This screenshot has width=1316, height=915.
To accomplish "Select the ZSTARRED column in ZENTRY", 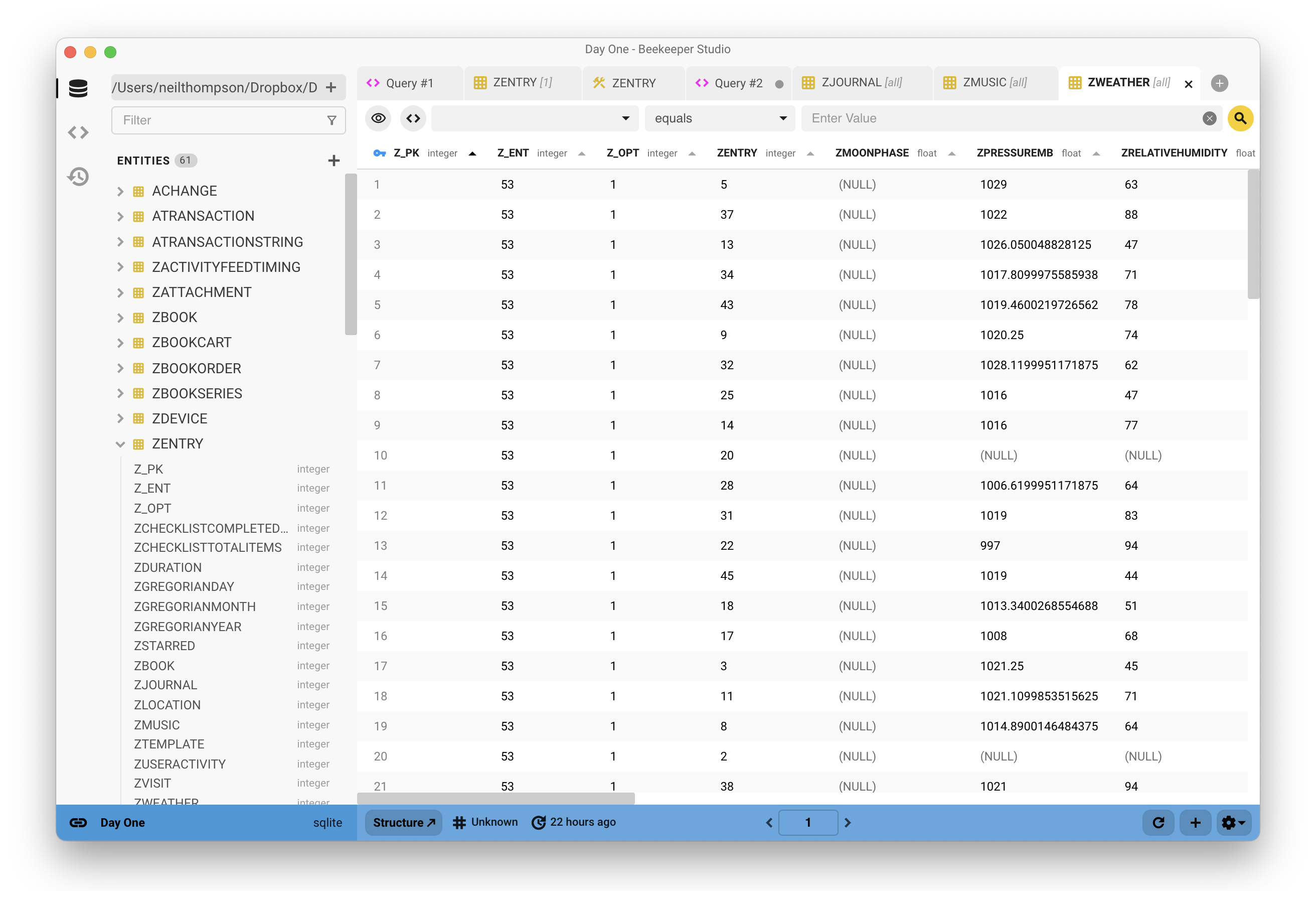I will pos(164,646).
